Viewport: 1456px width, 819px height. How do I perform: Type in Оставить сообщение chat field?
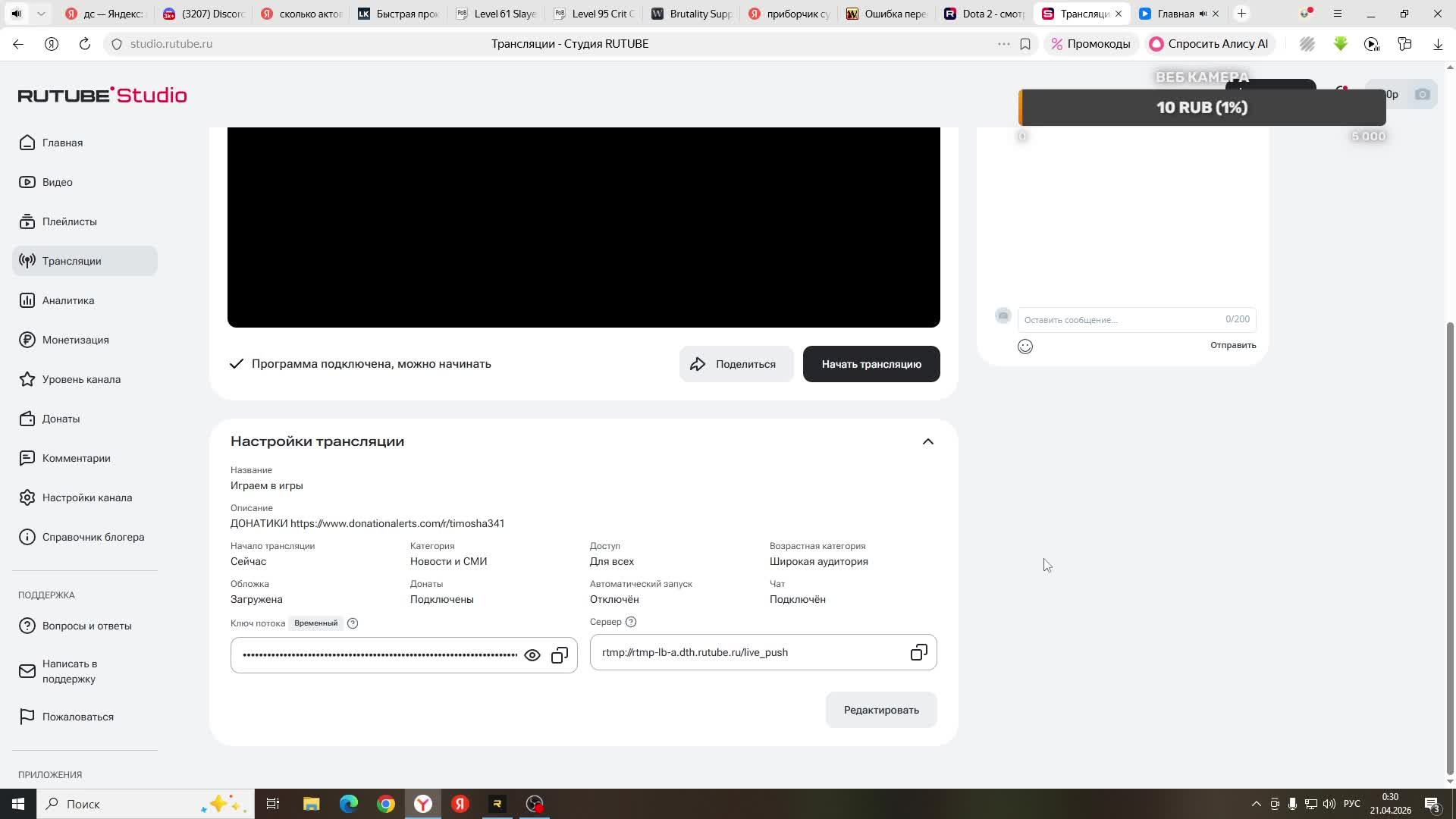pyautogui.click(x=1122, y=320)
